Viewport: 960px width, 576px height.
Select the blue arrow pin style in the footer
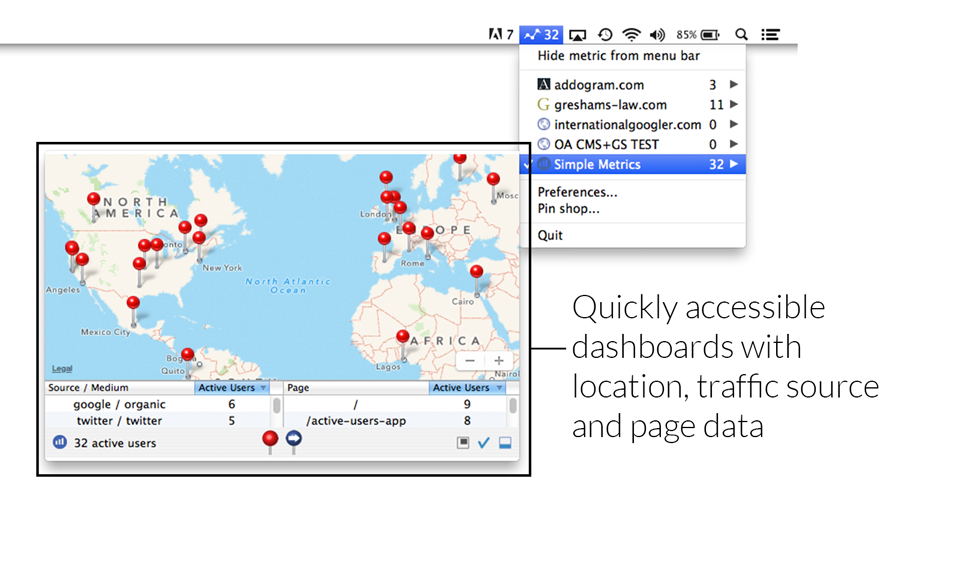[x=294, y=441]
